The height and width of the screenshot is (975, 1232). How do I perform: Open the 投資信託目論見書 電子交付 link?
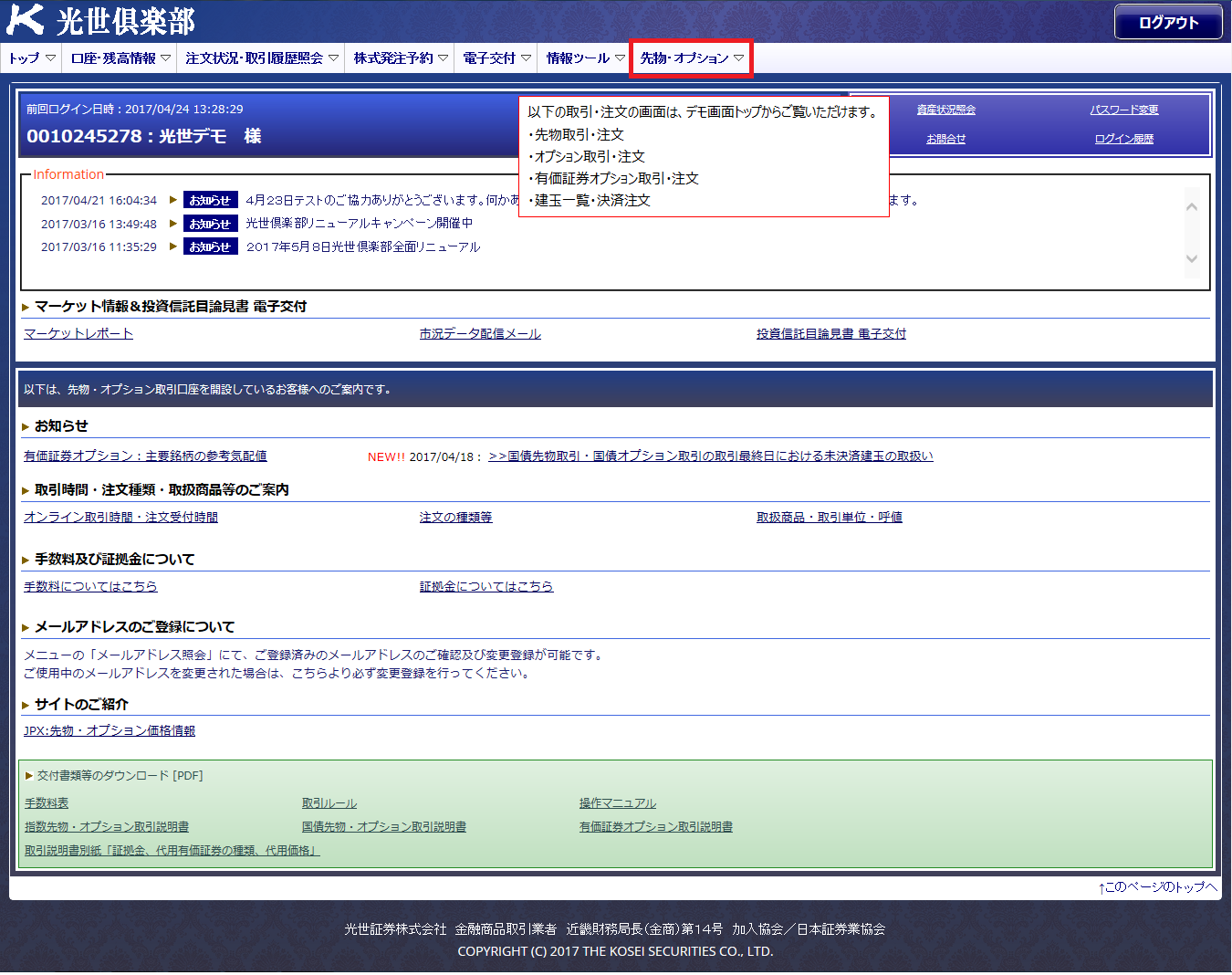(831, 334)
